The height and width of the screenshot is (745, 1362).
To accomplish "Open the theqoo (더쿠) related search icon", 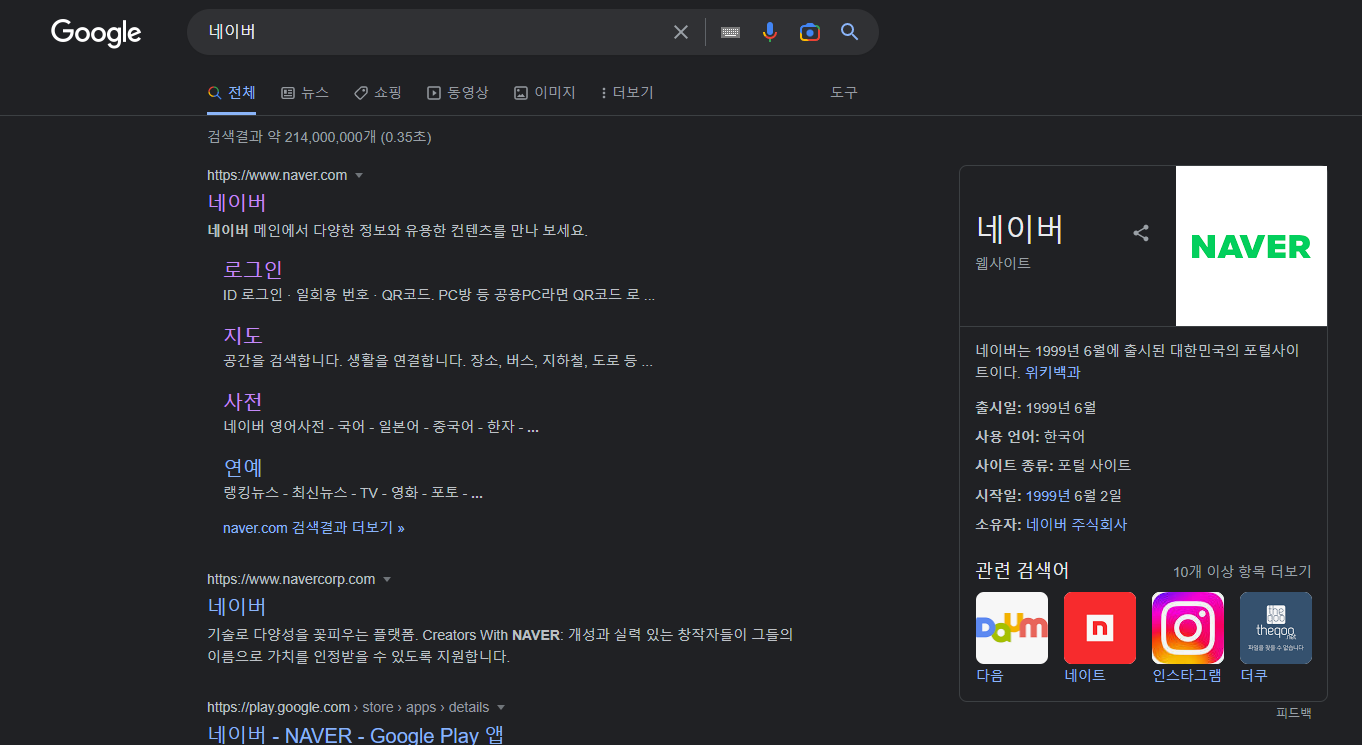I will 1276,628.
